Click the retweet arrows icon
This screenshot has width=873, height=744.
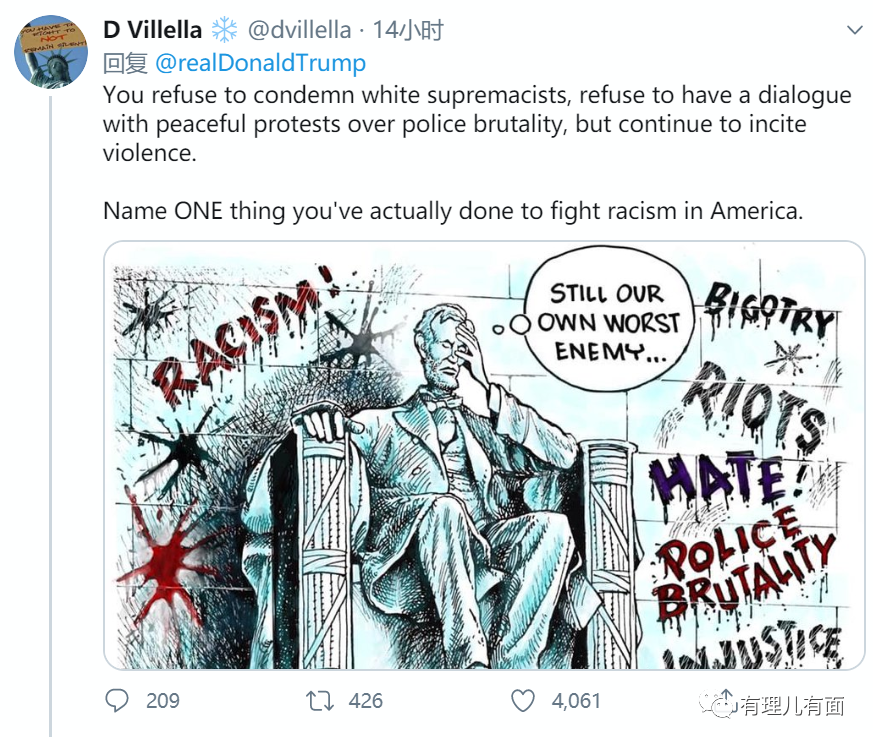pos(320,701)
